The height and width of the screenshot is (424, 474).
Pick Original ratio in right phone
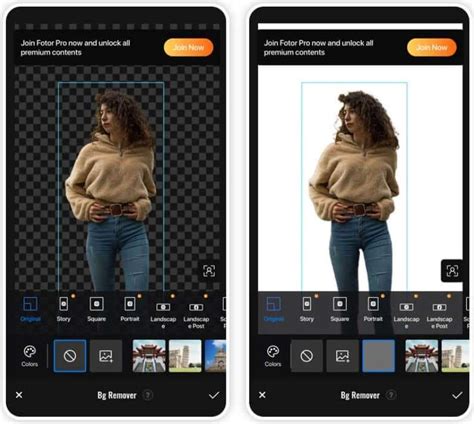274,309
